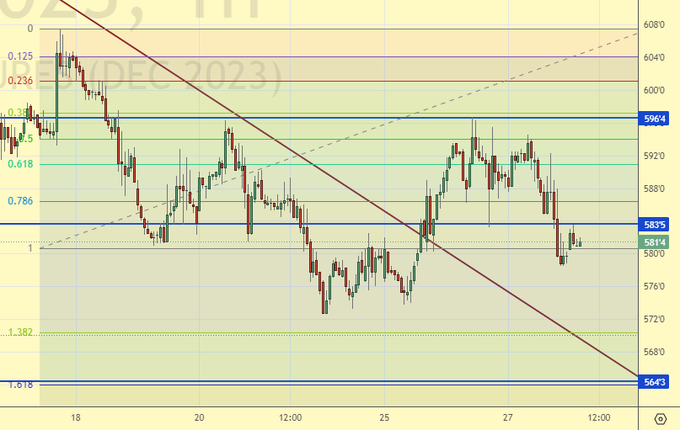This screenshot has height=430, width=680.
Task: Click the 564'3 blue price label
Action: [656, 382]
